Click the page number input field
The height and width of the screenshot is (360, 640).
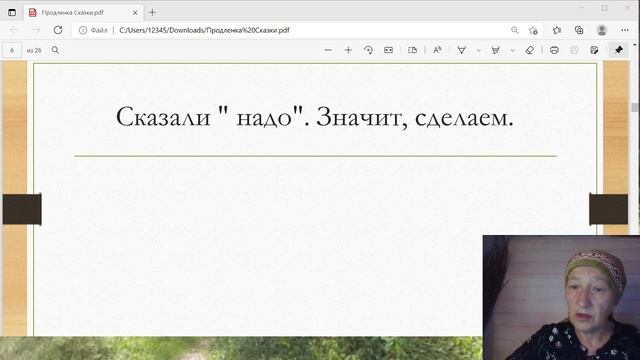tap(12, 50)
